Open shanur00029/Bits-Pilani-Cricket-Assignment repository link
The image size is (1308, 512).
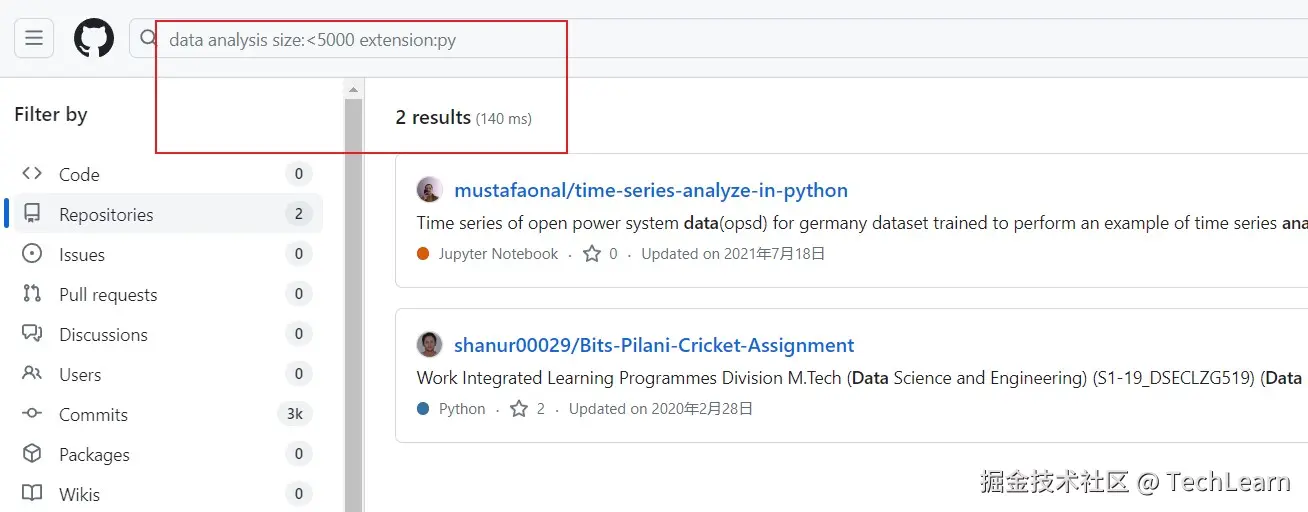tap(654, 345)
